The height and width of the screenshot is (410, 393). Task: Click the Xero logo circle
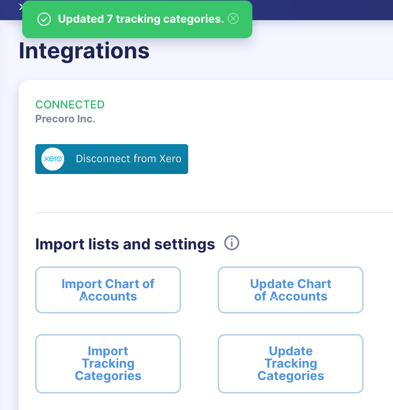click(53, 159)
